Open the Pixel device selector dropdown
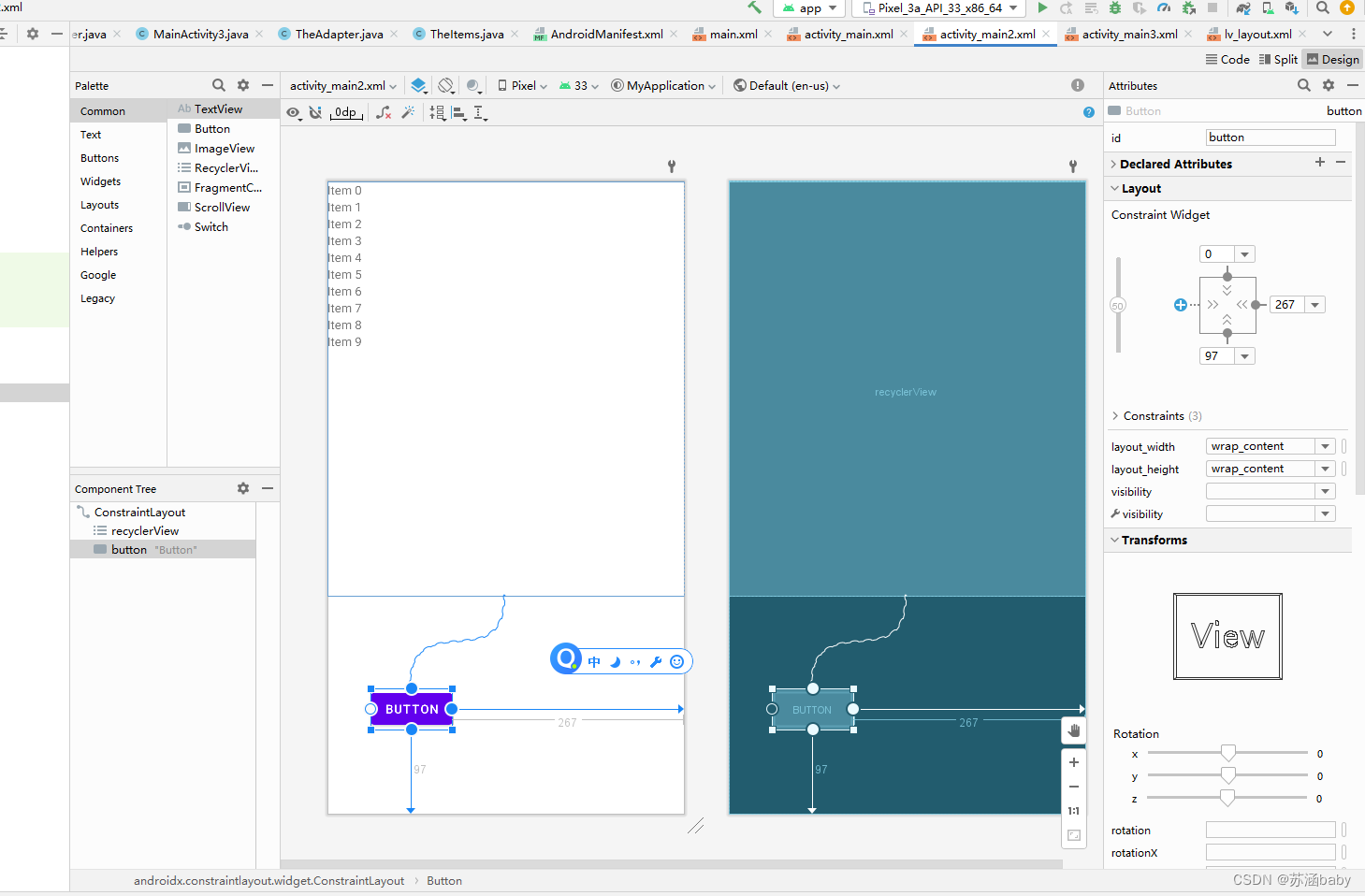Image resolution: width=1365 pixels, height=896 pixels. pos(521,85)
